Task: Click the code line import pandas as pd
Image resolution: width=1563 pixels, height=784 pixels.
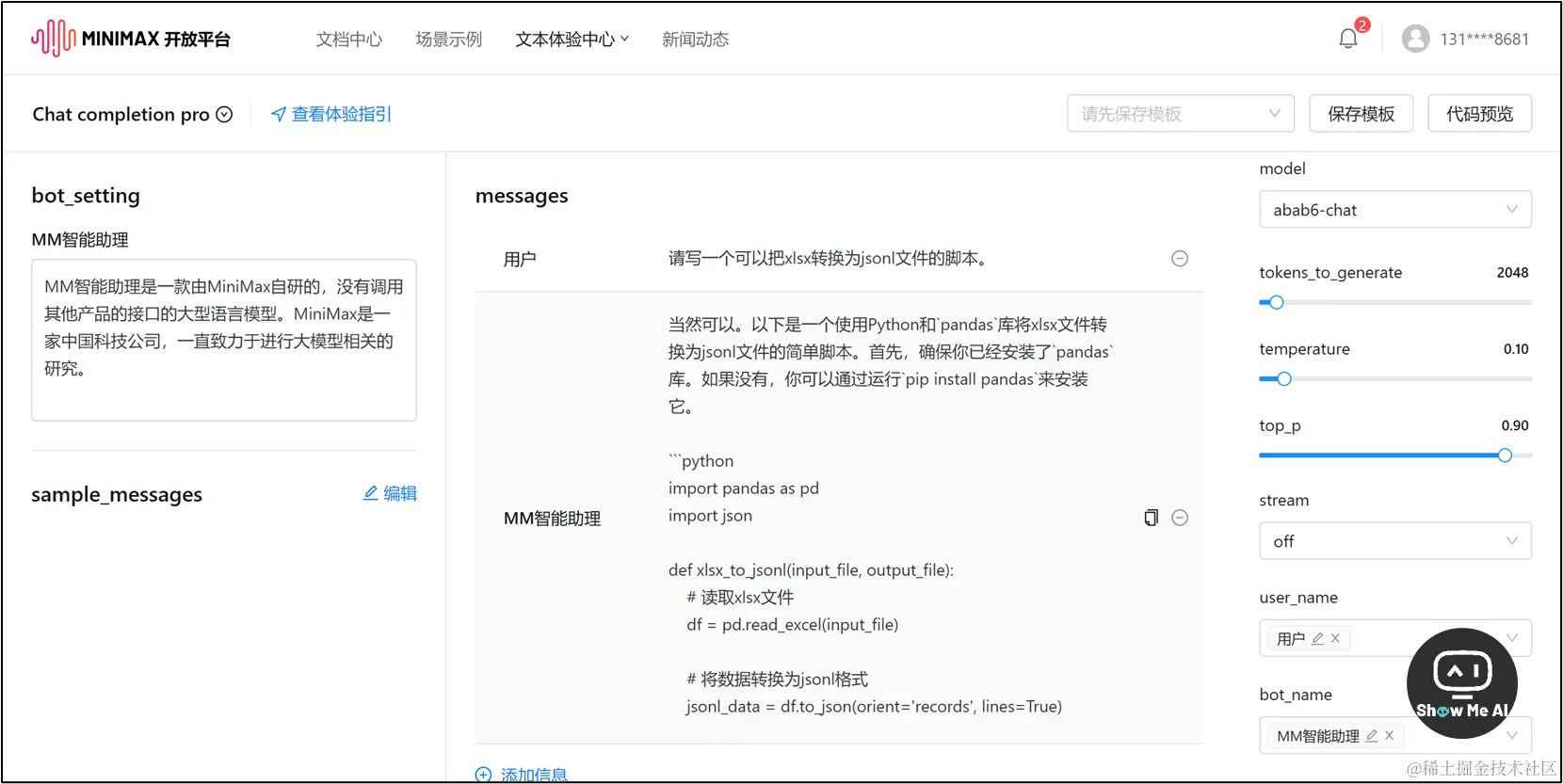Action: coord(744,488)
